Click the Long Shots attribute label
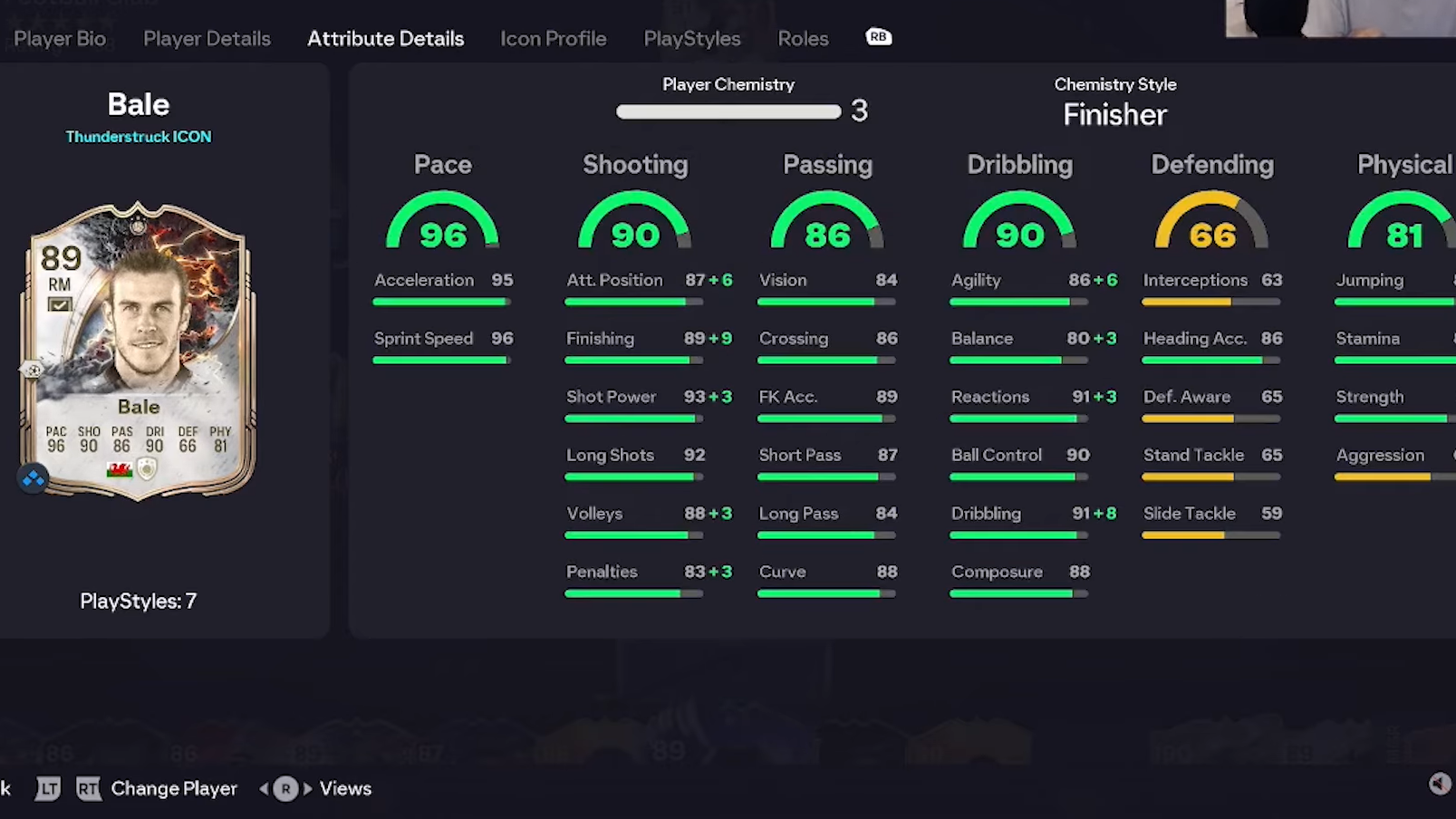The width and height of the screenshot is (1456, 819). 610,456
